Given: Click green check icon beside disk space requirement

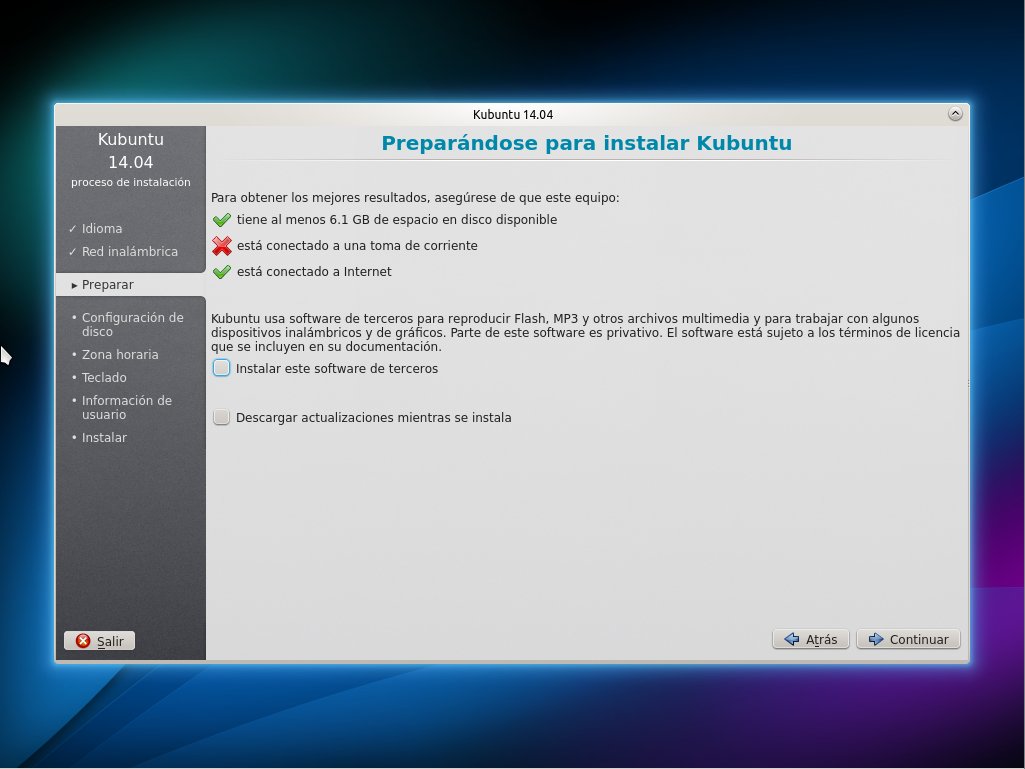Looking at the screenshot, I should [x=222, y=220].
